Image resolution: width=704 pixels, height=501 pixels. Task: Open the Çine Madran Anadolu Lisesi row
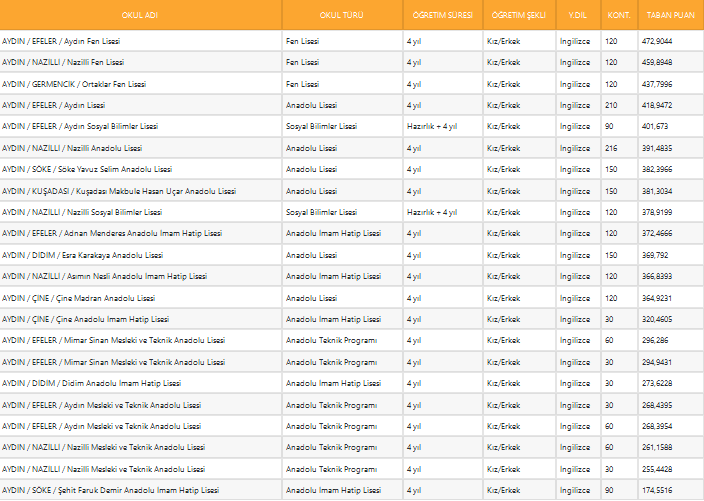78,298
